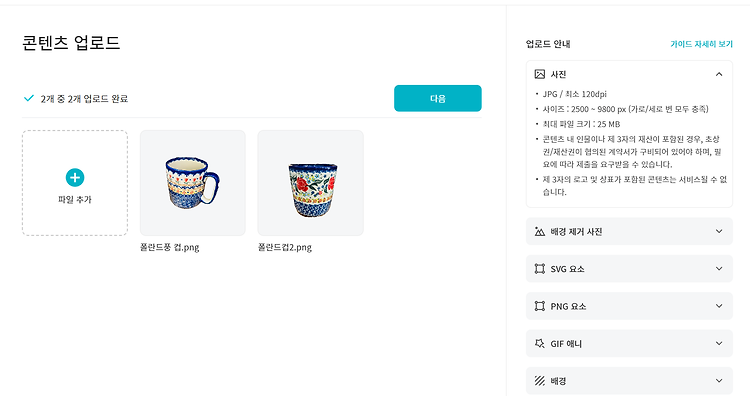Click the PNG 요소 frame icon
Viewport: 750px width, 396px height.
point(540,306)
